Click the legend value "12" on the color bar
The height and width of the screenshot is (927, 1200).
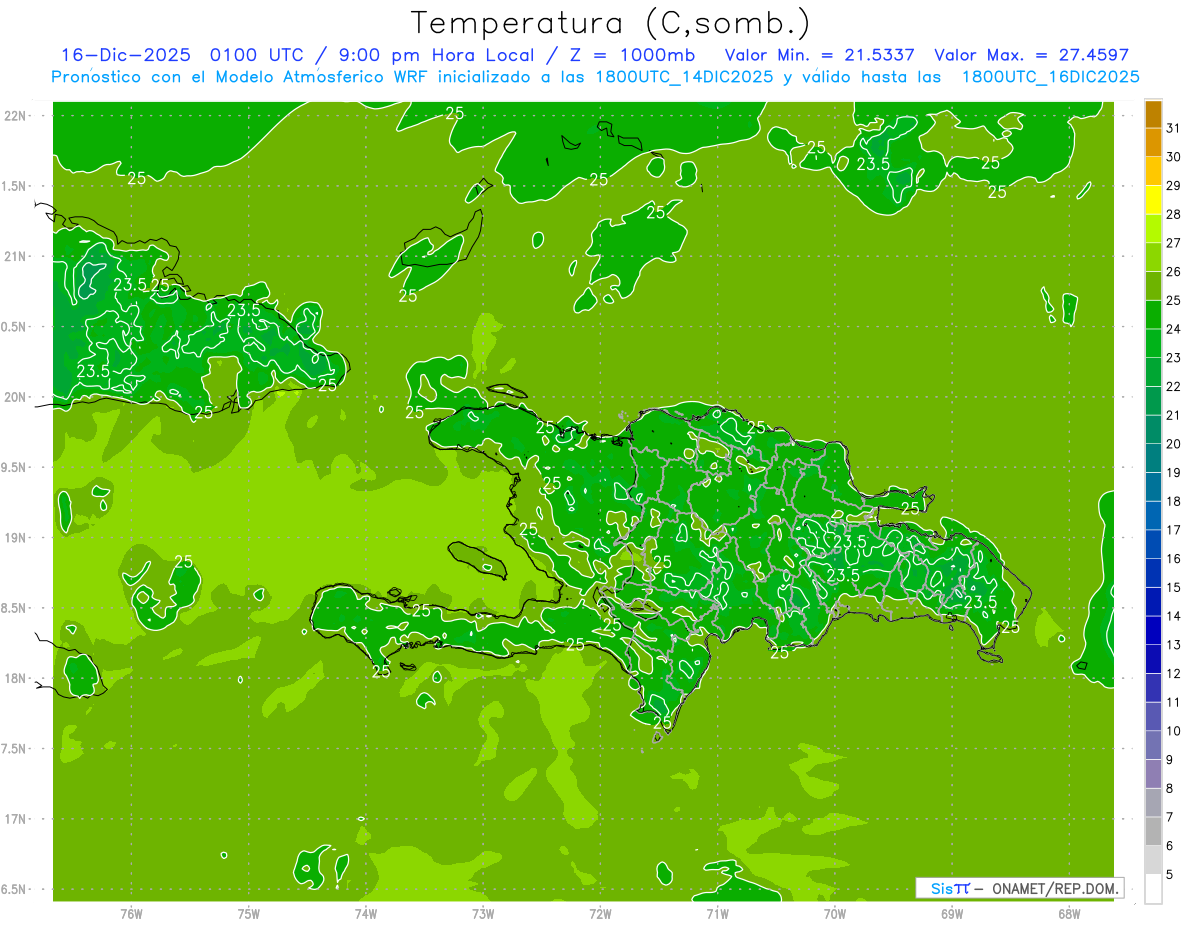point(1174,673)
